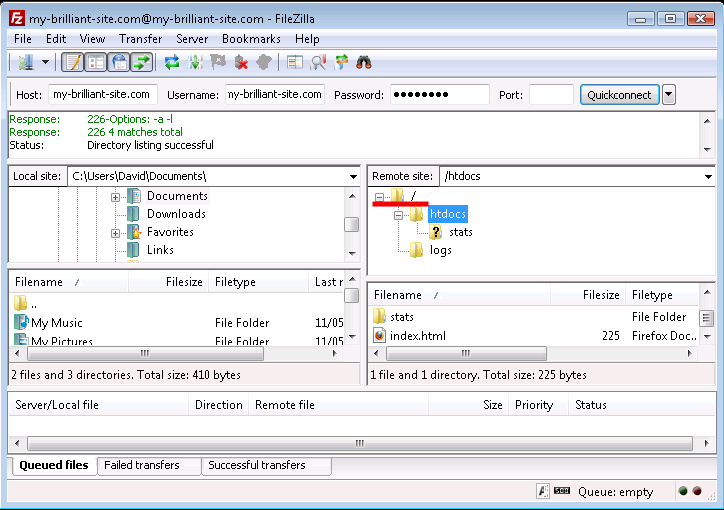724x510 pixels.
Task: Expand the Documents folder in local tree
Action: [115, 197]
